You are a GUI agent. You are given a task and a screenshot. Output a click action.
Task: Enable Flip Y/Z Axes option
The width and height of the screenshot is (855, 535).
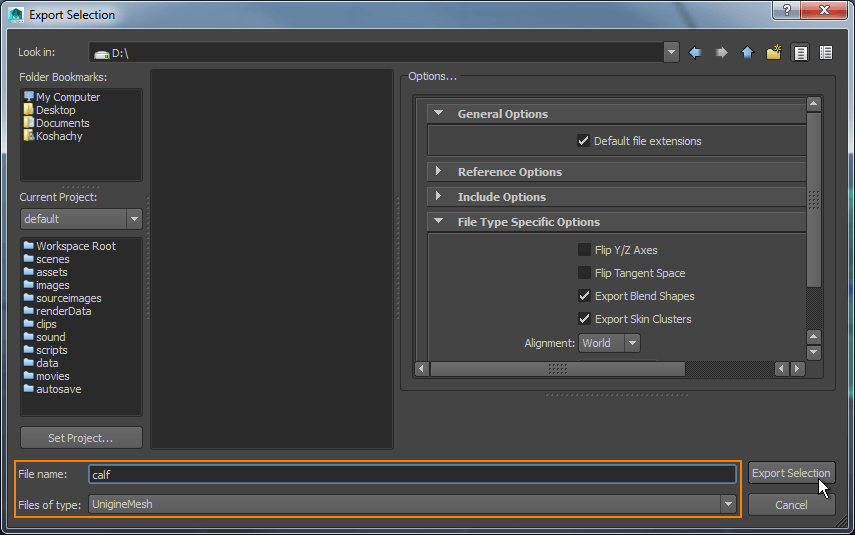[584, 250]
